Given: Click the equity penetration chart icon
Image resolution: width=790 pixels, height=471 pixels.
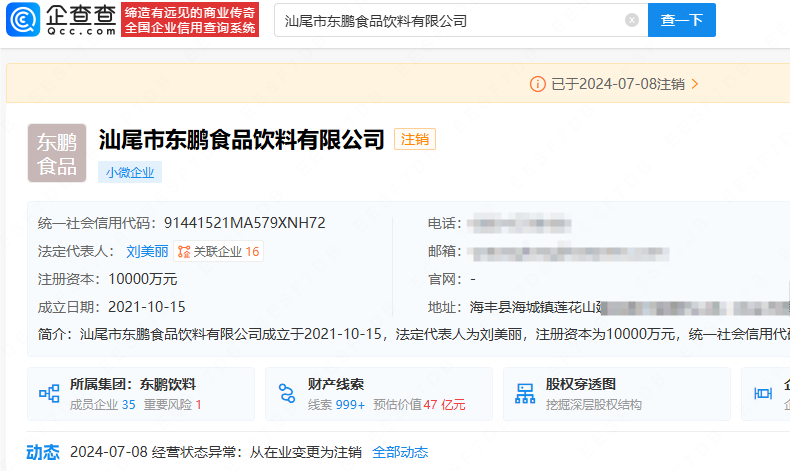Looking at the screenshot, I should (525, 393).
